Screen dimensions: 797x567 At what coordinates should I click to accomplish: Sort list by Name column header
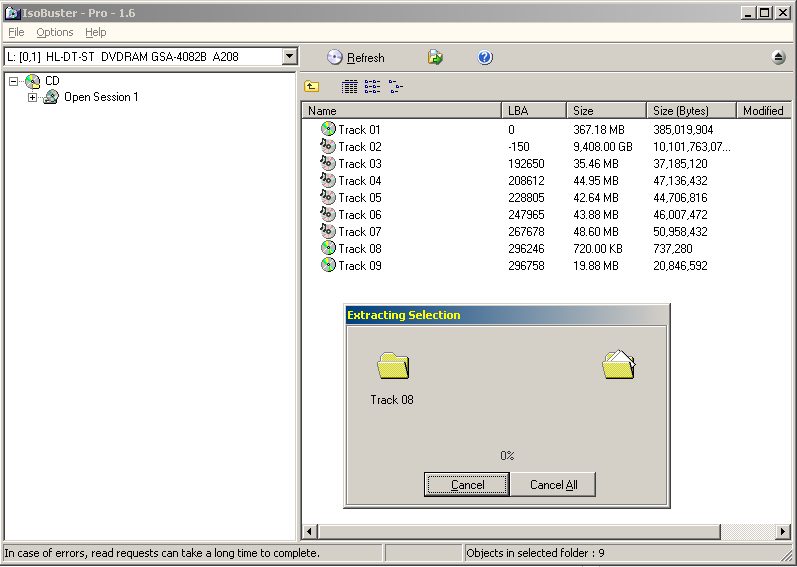click(402, 111)
